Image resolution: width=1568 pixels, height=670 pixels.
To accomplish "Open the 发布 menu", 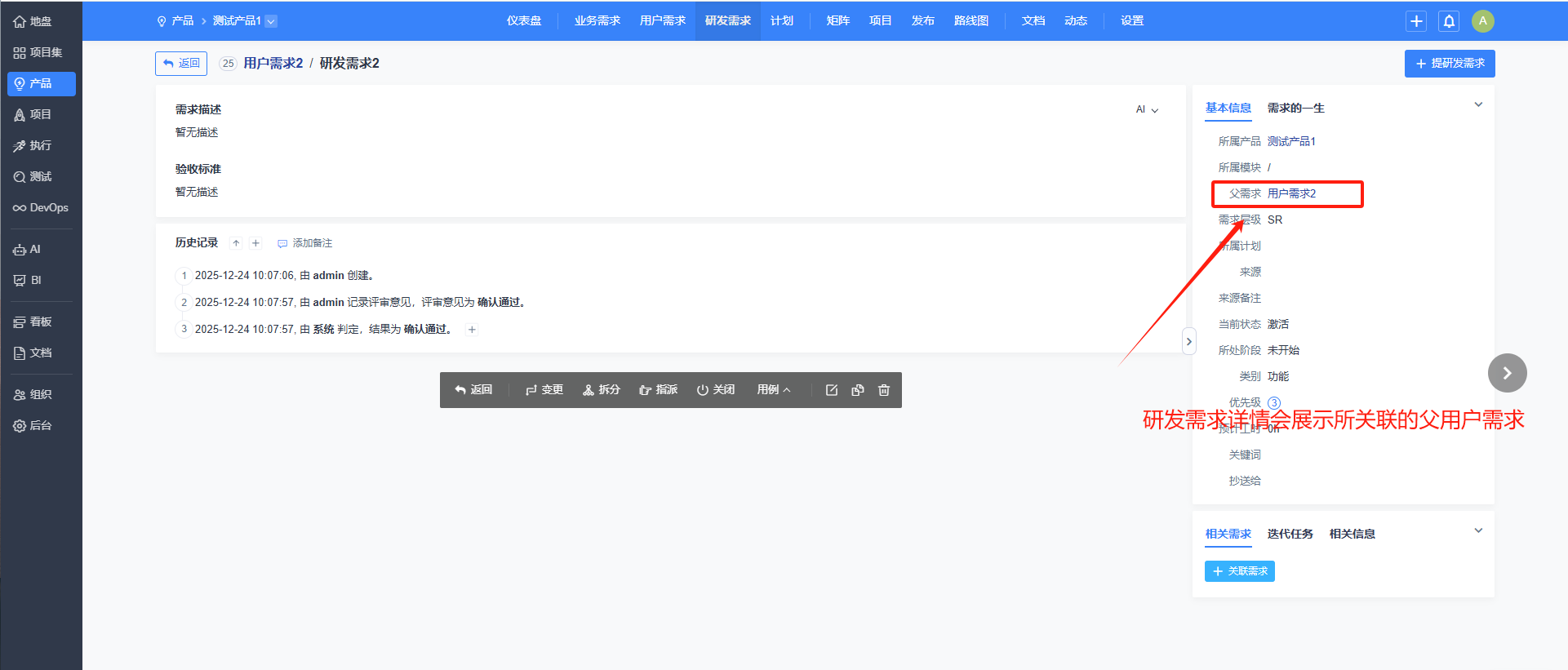I will [922, 21].
